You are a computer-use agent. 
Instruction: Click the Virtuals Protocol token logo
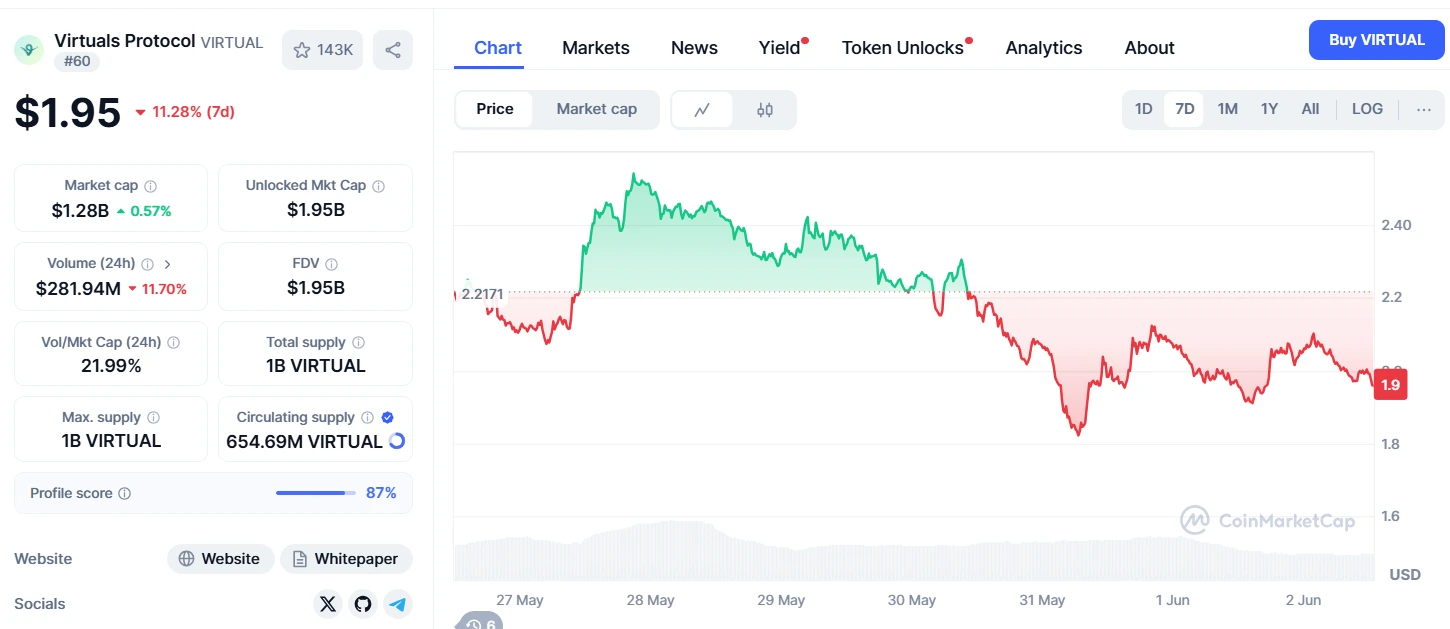coord(29,49)
